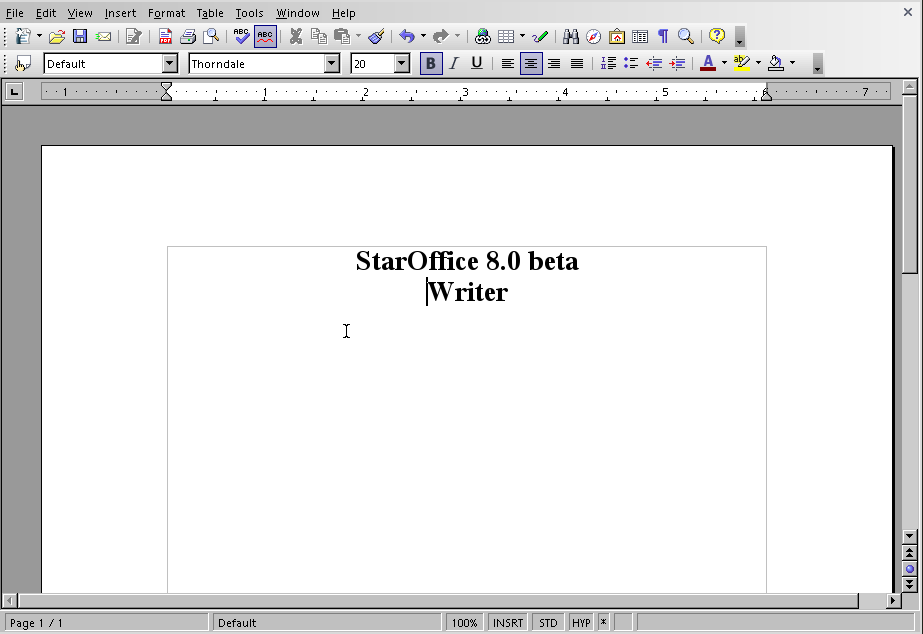Expand the paragraph style dropdown
The image size is (923, 634).
pyautogui.click(x=170, y=64)
